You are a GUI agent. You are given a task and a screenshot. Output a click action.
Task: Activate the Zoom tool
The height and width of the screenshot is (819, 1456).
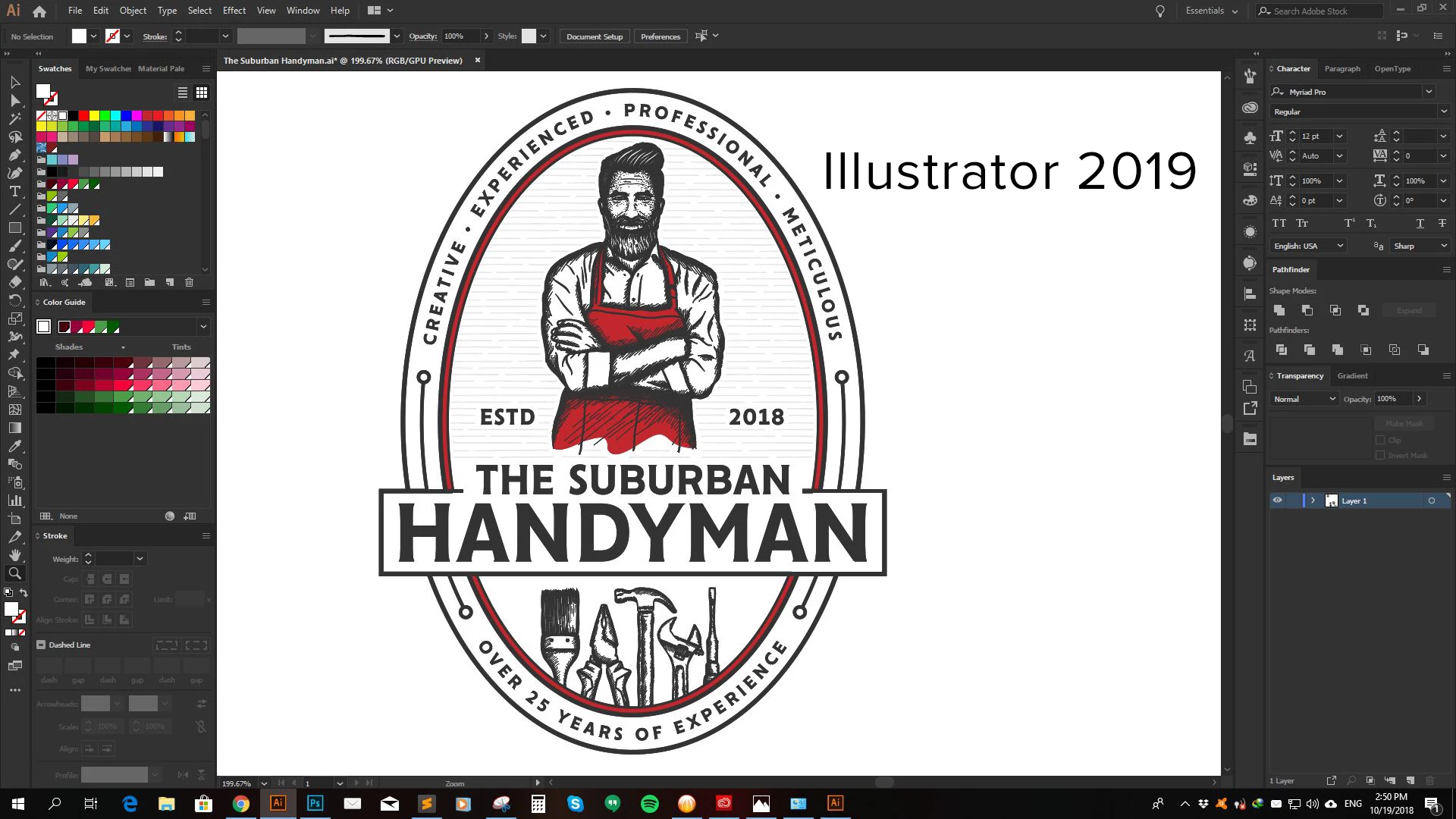14,573
